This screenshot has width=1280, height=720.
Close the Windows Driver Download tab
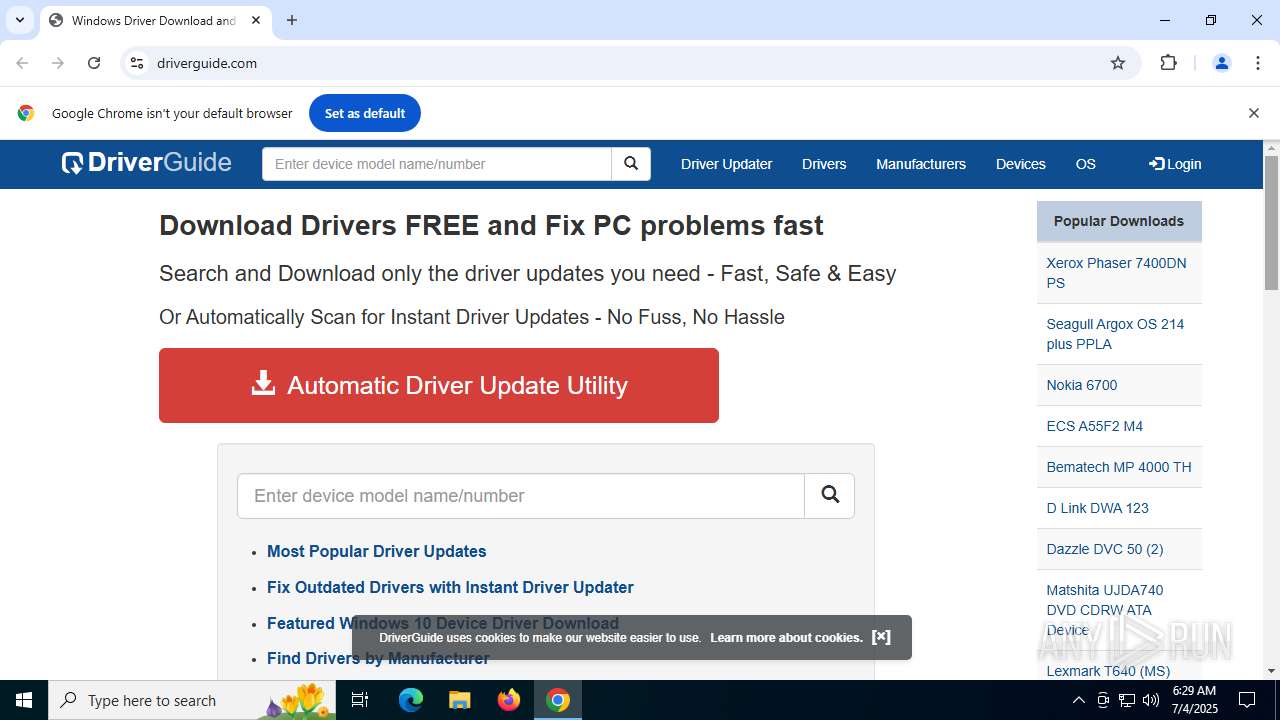click(256, 20)
